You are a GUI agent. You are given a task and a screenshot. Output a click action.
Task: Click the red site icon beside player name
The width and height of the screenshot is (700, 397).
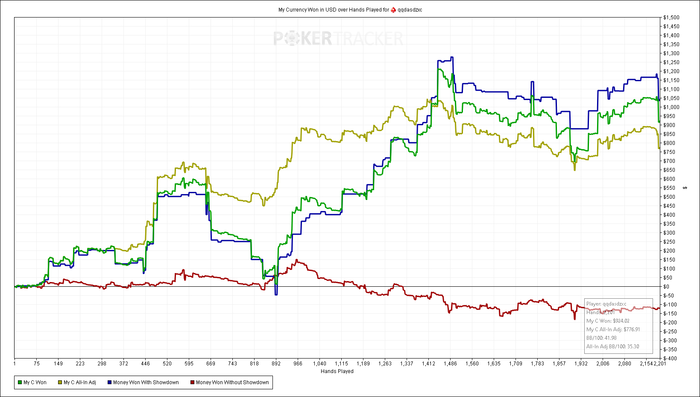coord(393,9)
